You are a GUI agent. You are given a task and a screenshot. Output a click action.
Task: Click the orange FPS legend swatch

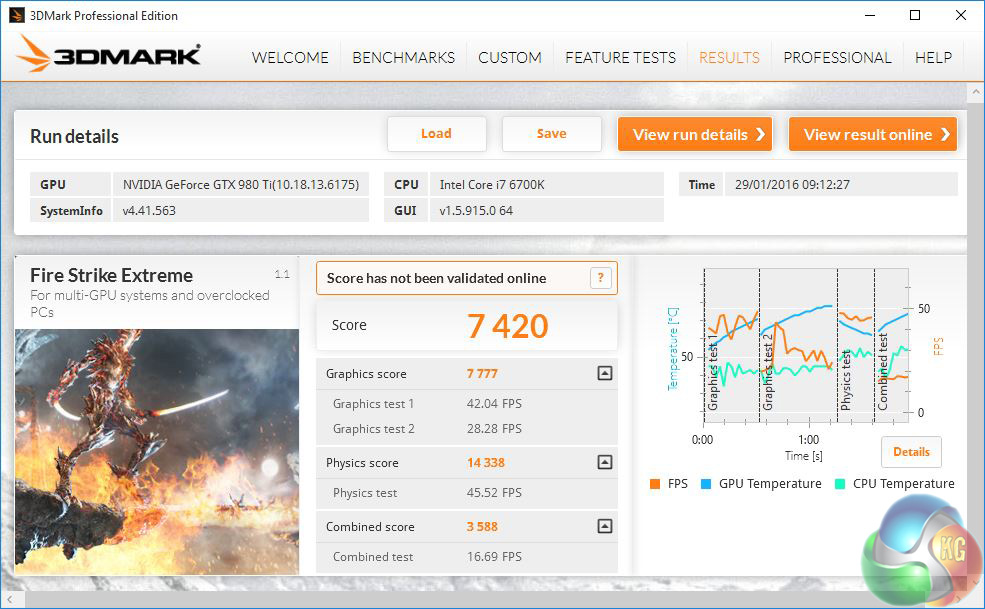point(655,484)
